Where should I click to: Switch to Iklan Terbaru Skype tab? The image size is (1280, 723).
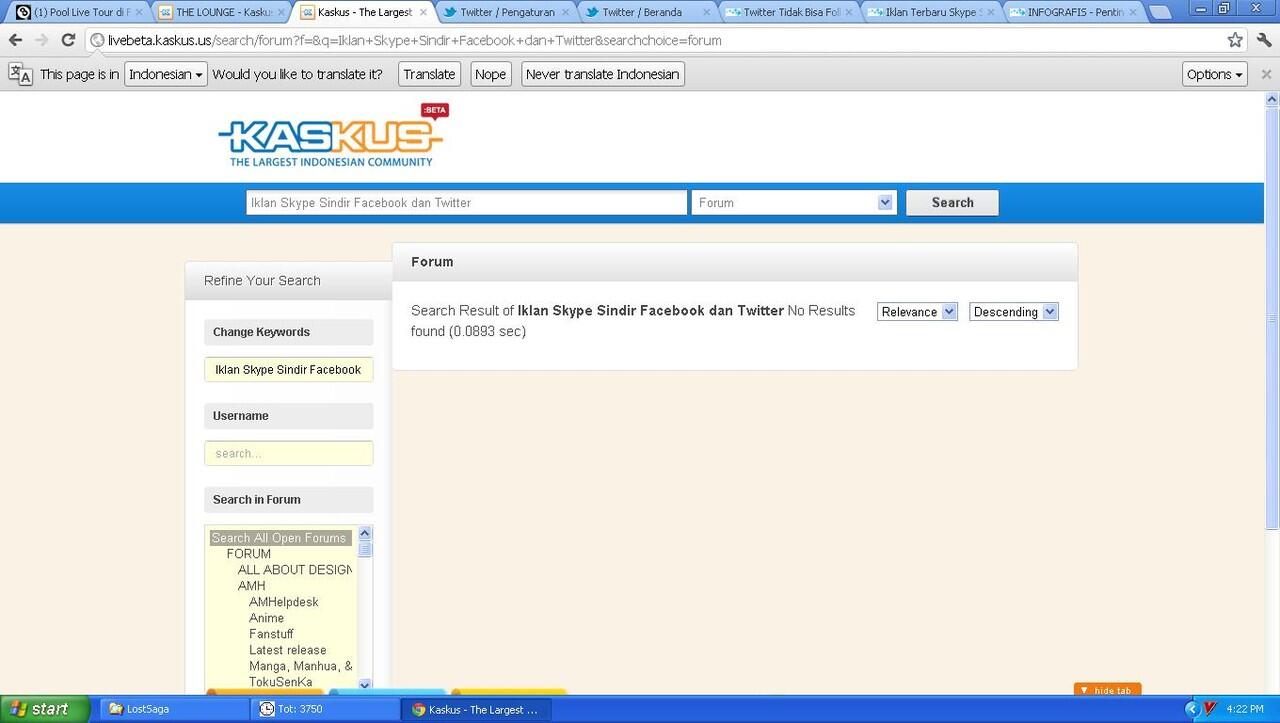click(x=931, y=12)
